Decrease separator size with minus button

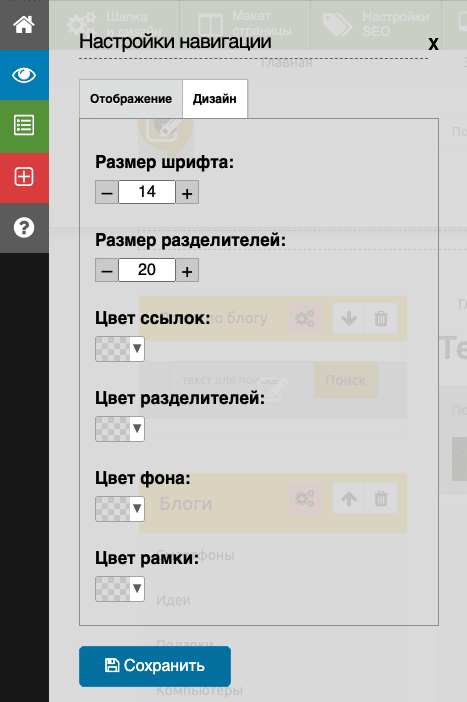click(x=107, y=270)
